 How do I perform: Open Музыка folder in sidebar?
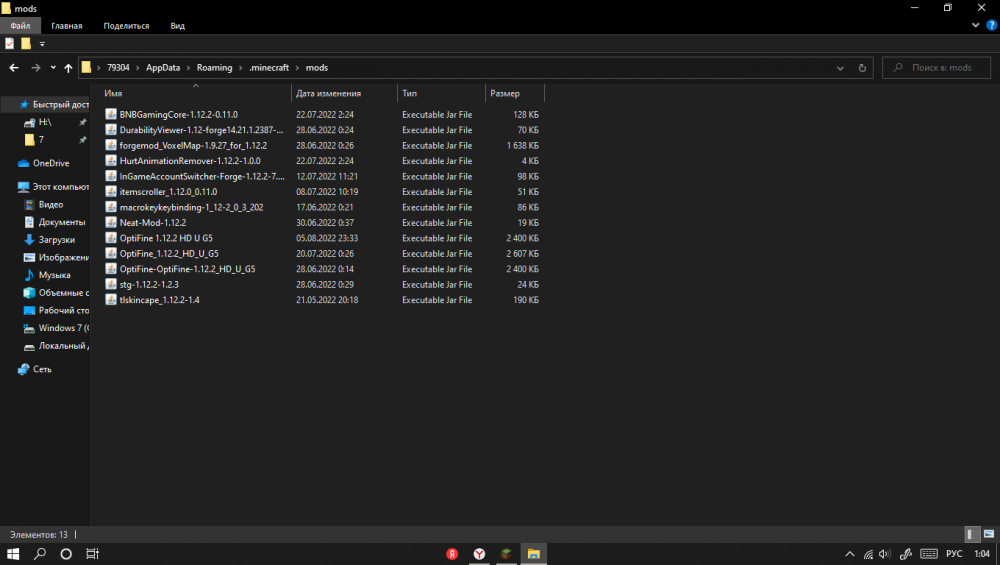[54, 275]
